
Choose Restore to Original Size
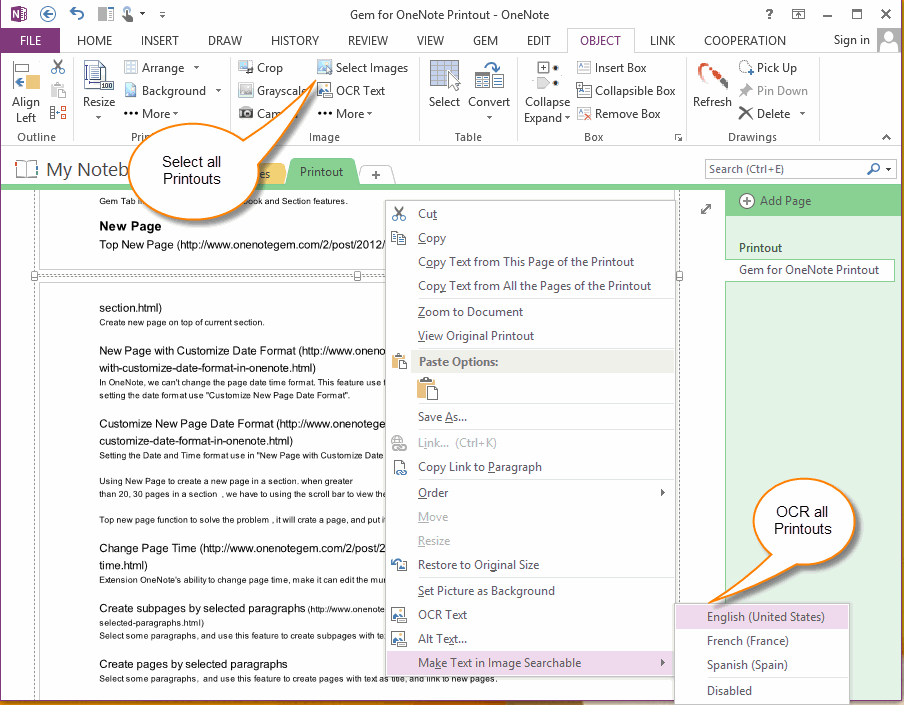pos(530,565)
